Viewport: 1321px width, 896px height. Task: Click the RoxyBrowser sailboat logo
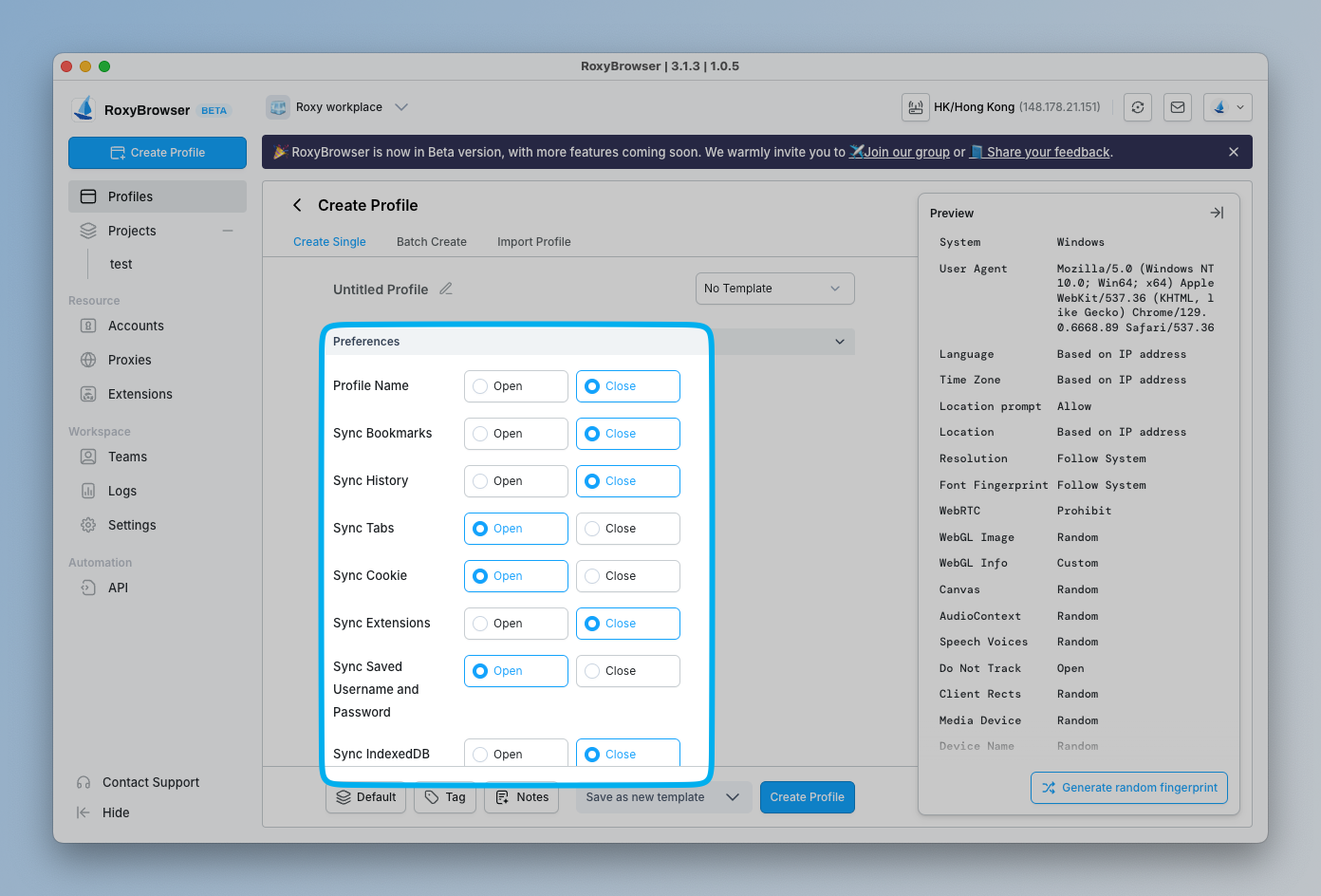[x=84, y=109]
